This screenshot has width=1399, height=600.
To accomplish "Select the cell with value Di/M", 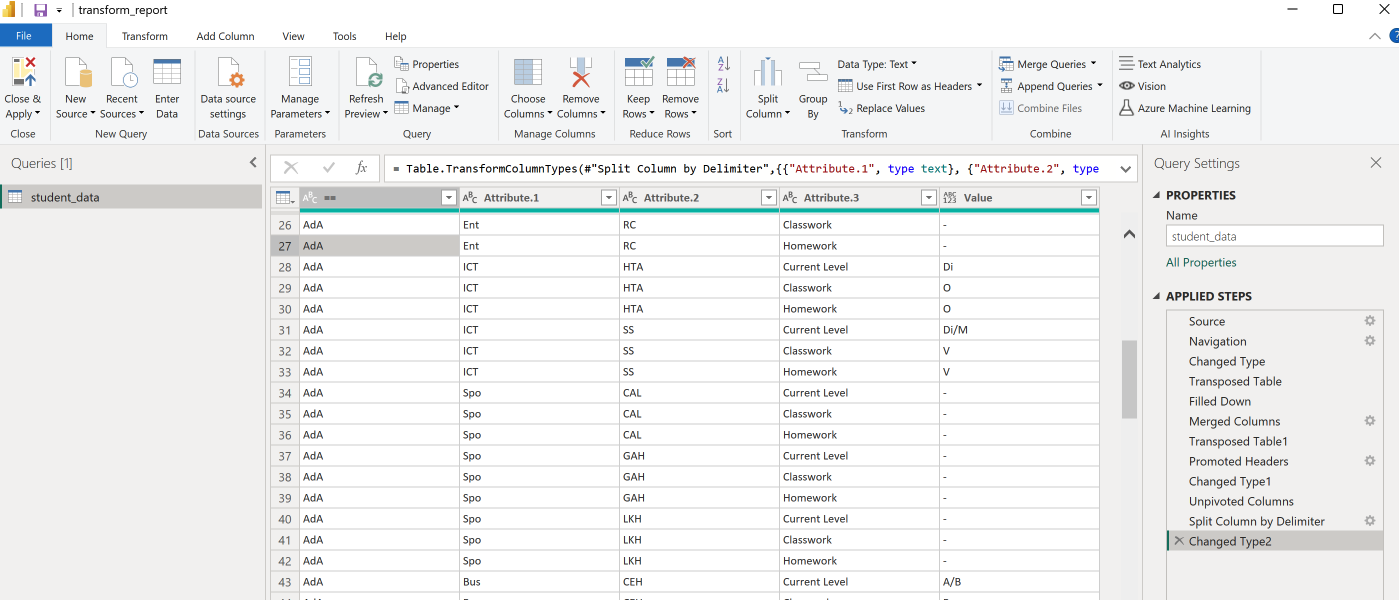I will (x=1019, y=330).
